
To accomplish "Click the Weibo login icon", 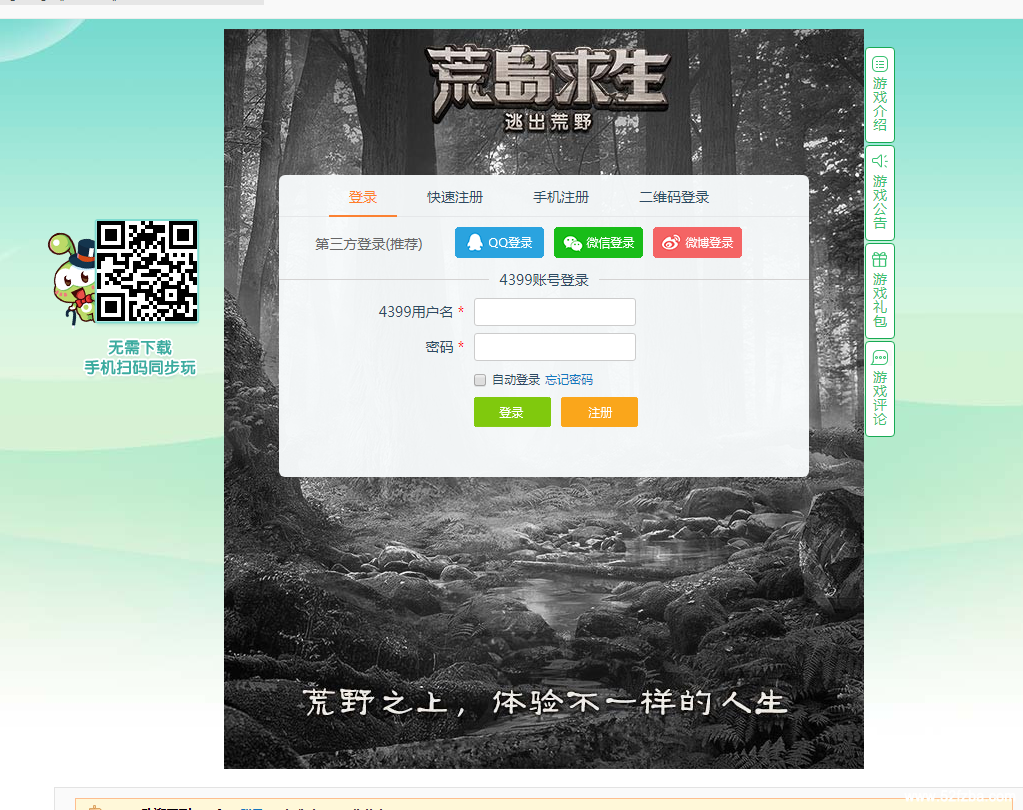I will (x=671, y=243).
